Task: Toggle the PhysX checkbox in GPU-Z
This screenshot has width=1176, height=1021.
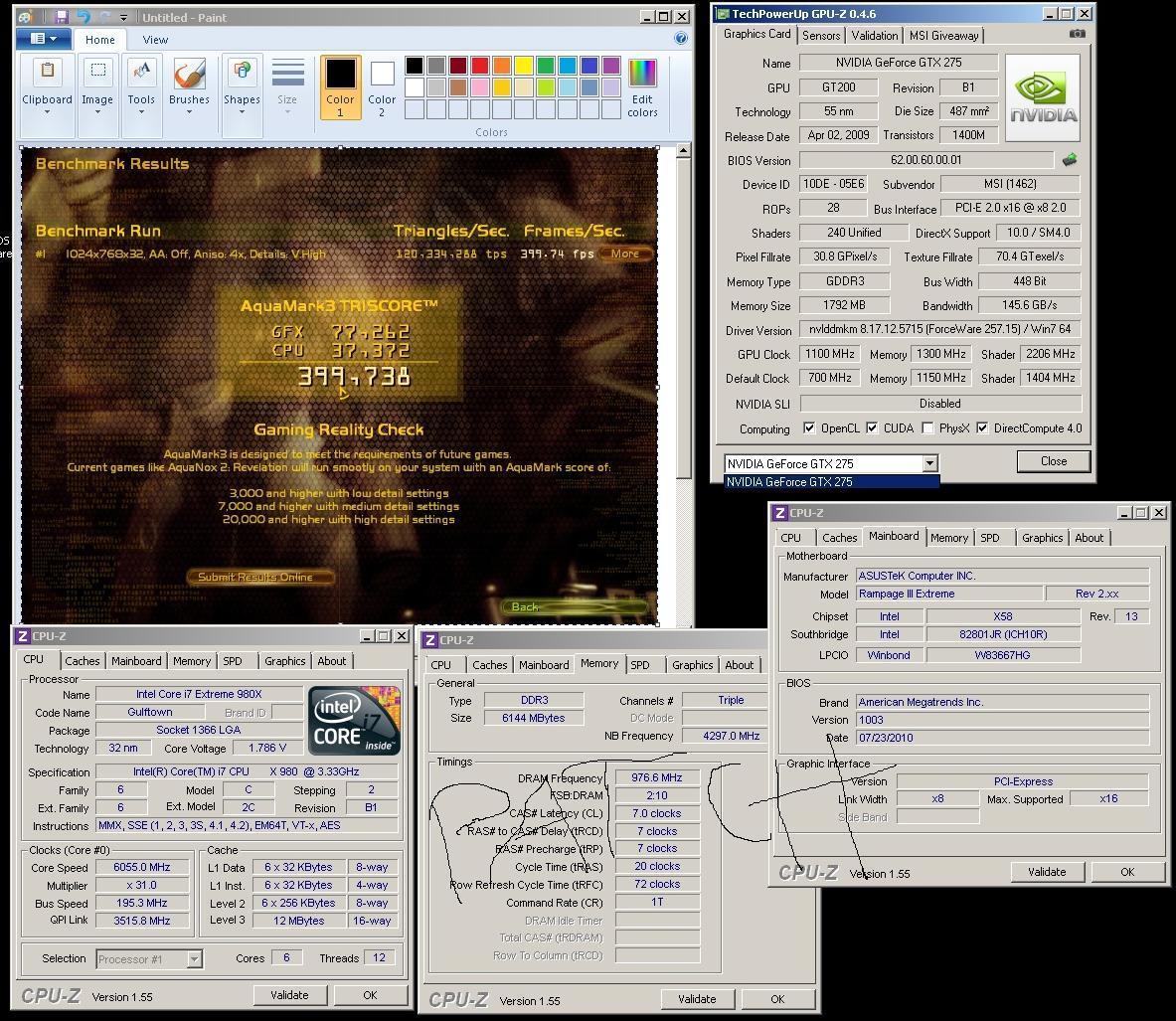Action: tap(927, 427)
